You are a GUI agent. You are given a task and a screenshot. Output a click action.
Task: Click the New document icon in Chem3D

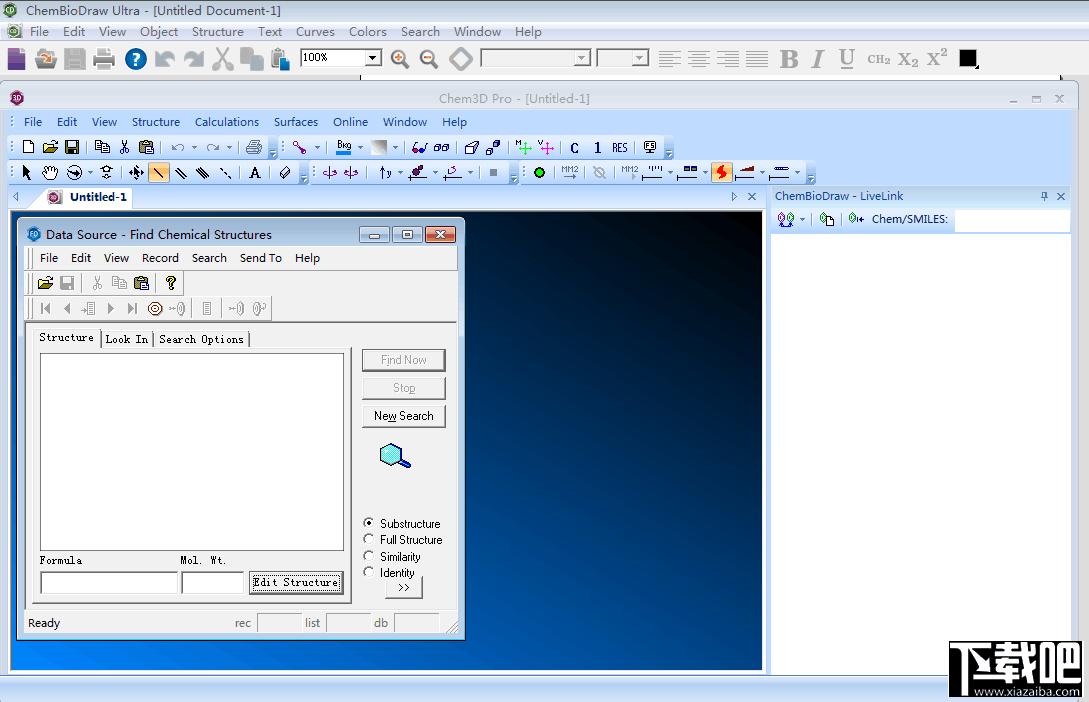pos(28,147)
